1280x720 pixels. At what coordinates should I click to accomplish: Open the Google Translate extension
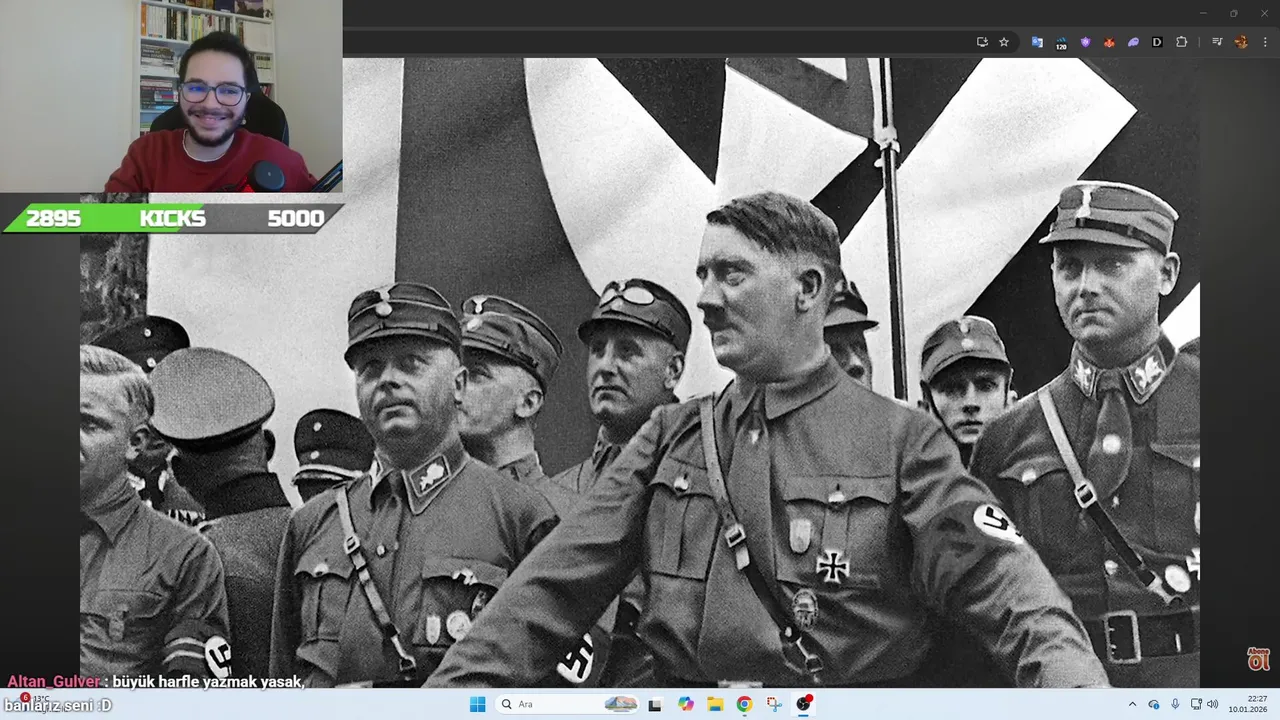point(1037,42)
